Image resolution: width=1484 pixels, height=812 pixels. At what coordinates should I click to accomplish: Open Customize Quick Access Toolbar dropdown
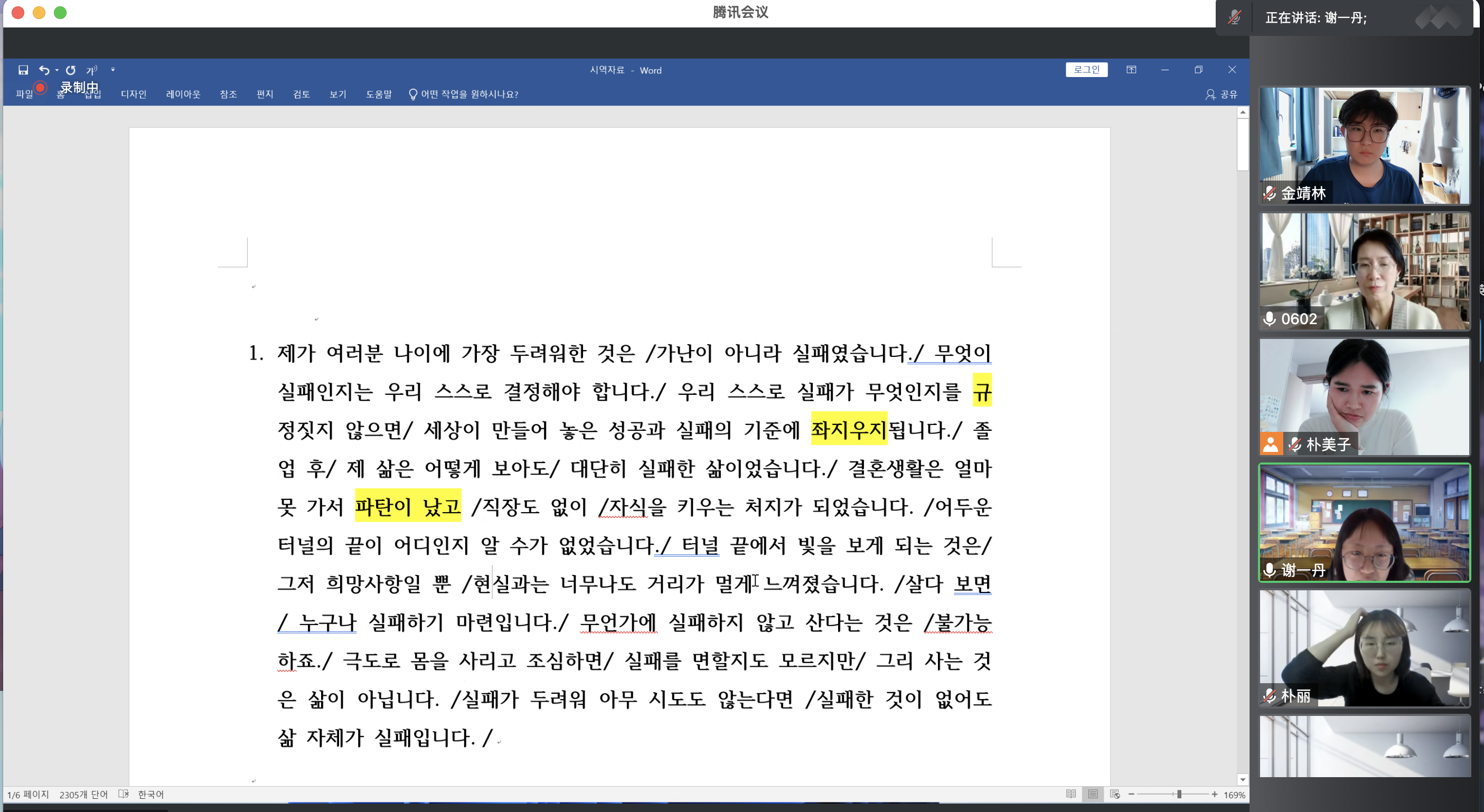[113, 70]
